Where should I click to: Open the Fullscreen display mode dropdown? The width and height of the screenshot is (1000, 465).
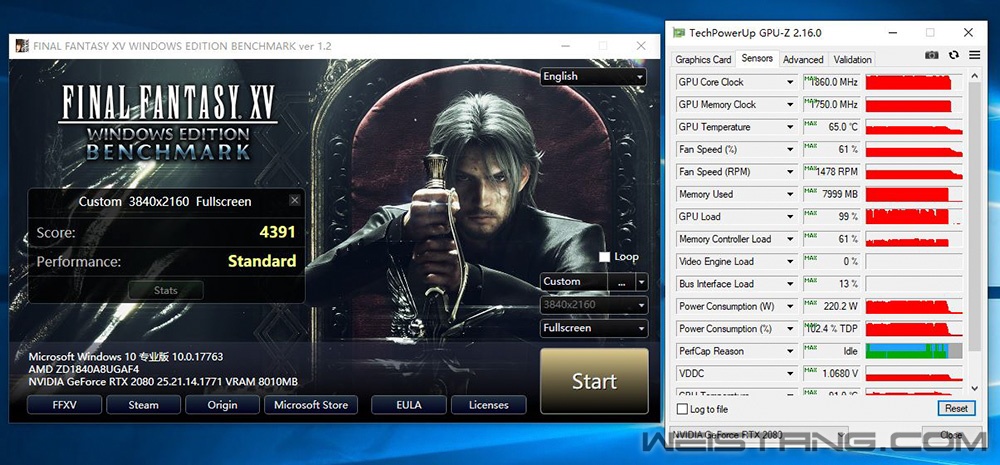pos(594,328)
